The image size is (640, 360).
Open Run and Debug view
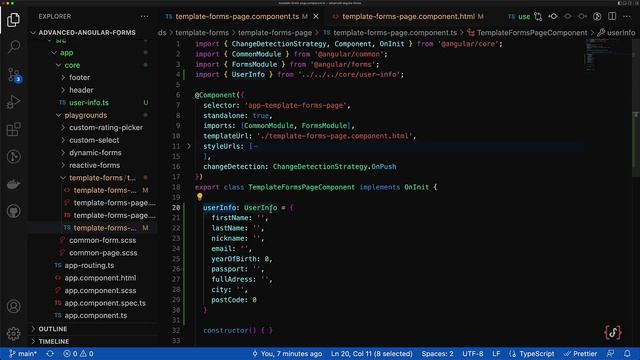pyautogui.click(x=13, y=102)
